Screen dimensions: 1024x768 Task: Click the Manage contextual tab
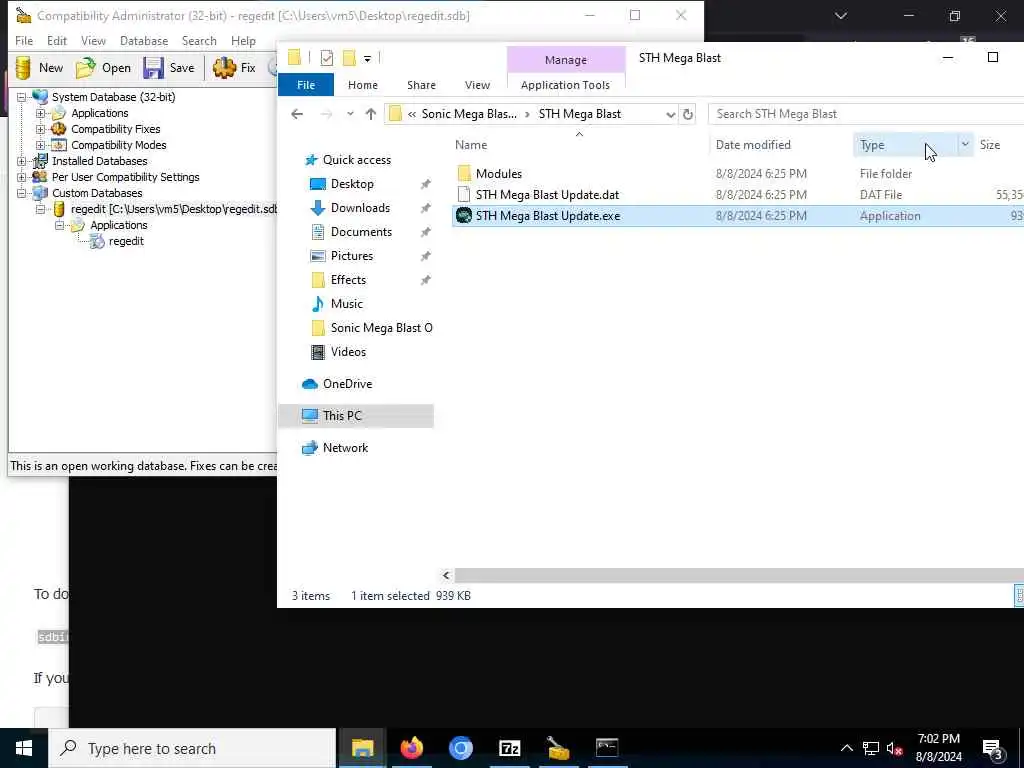[566, 59]
